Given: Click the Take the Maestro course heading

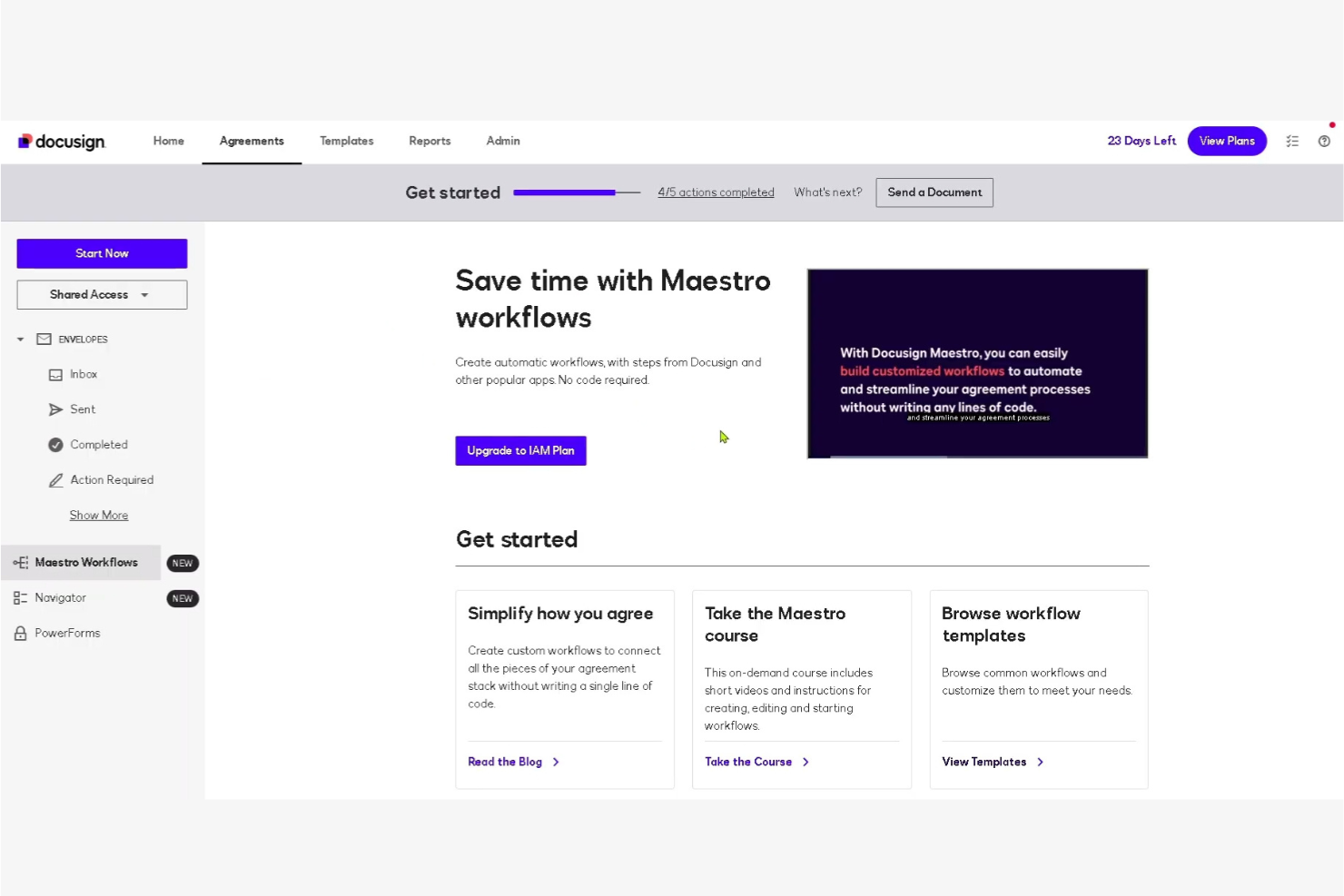Looking at the screenshot, I should [775, 625].
